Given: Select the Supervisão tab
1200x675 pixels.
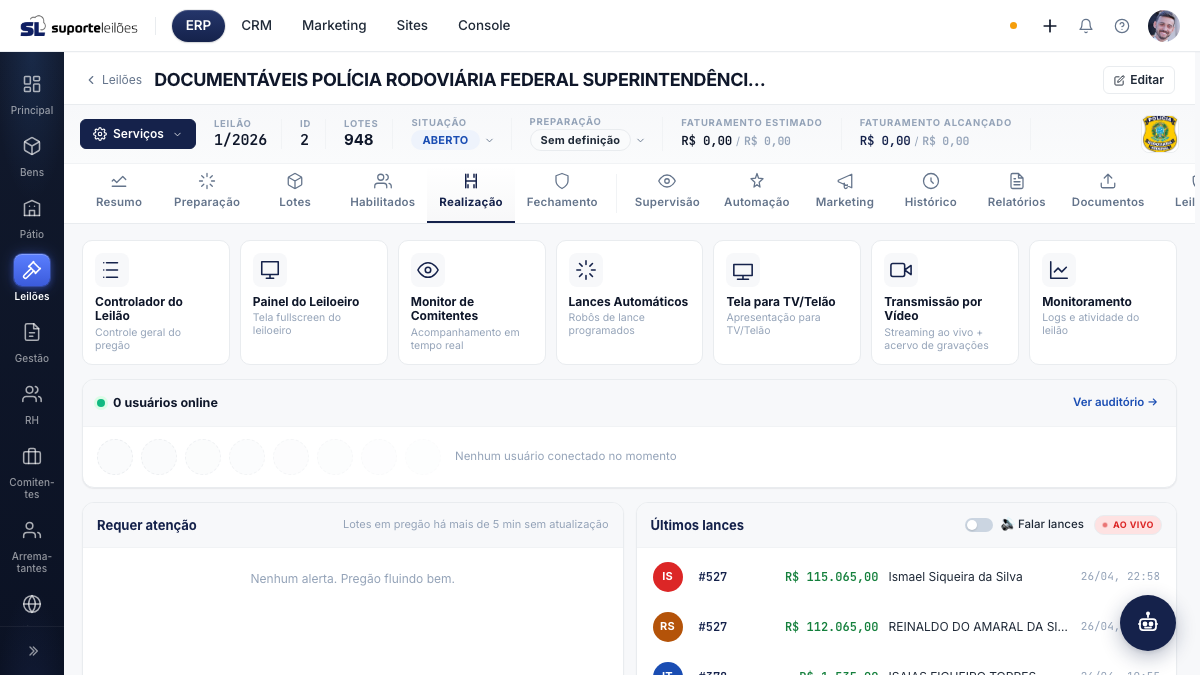Looking at the screenshot, I should pyautogui.click(x=667, y=191).
